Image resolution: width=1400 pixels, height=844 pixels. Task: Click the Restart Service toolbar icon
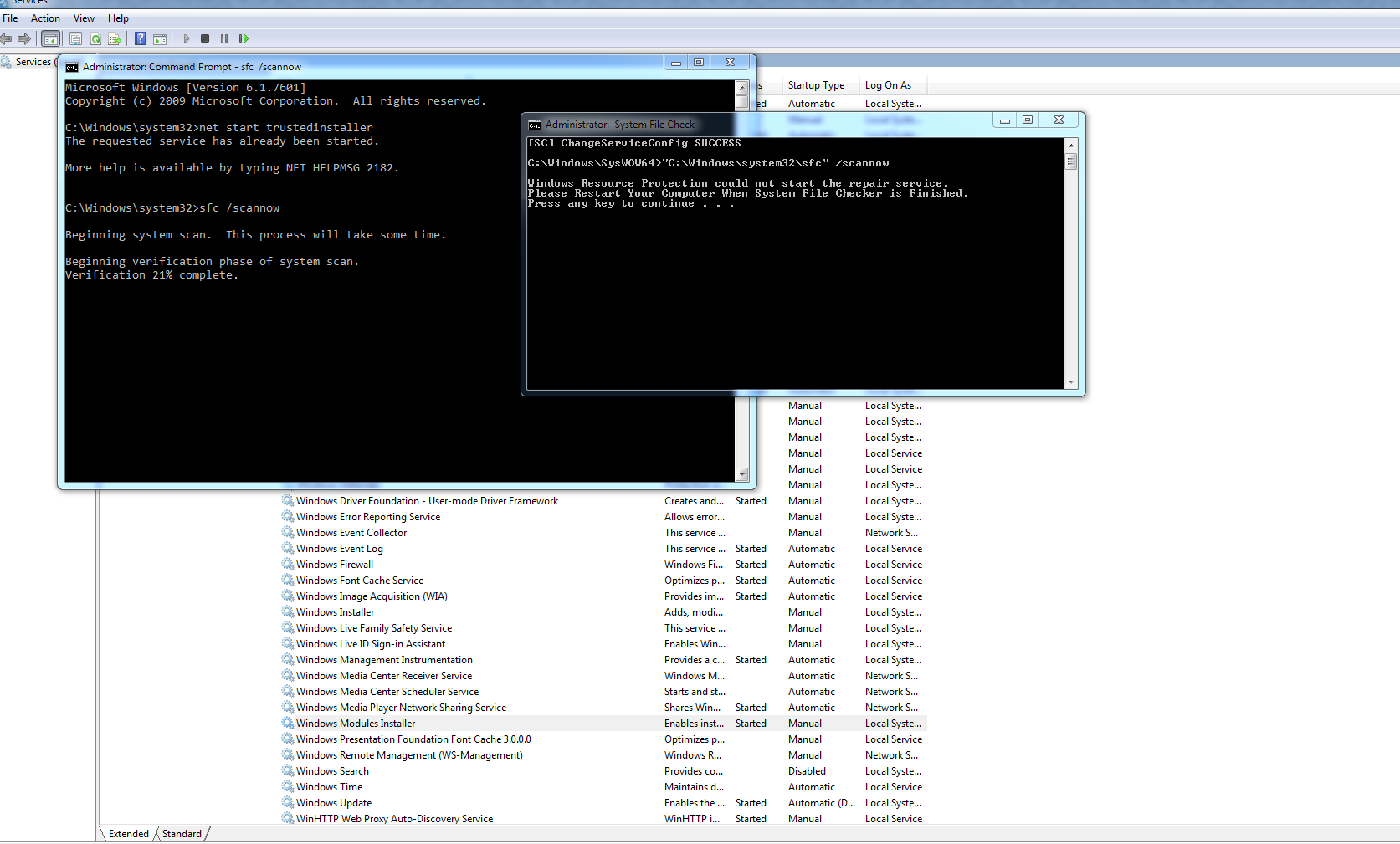coord(244,38)
